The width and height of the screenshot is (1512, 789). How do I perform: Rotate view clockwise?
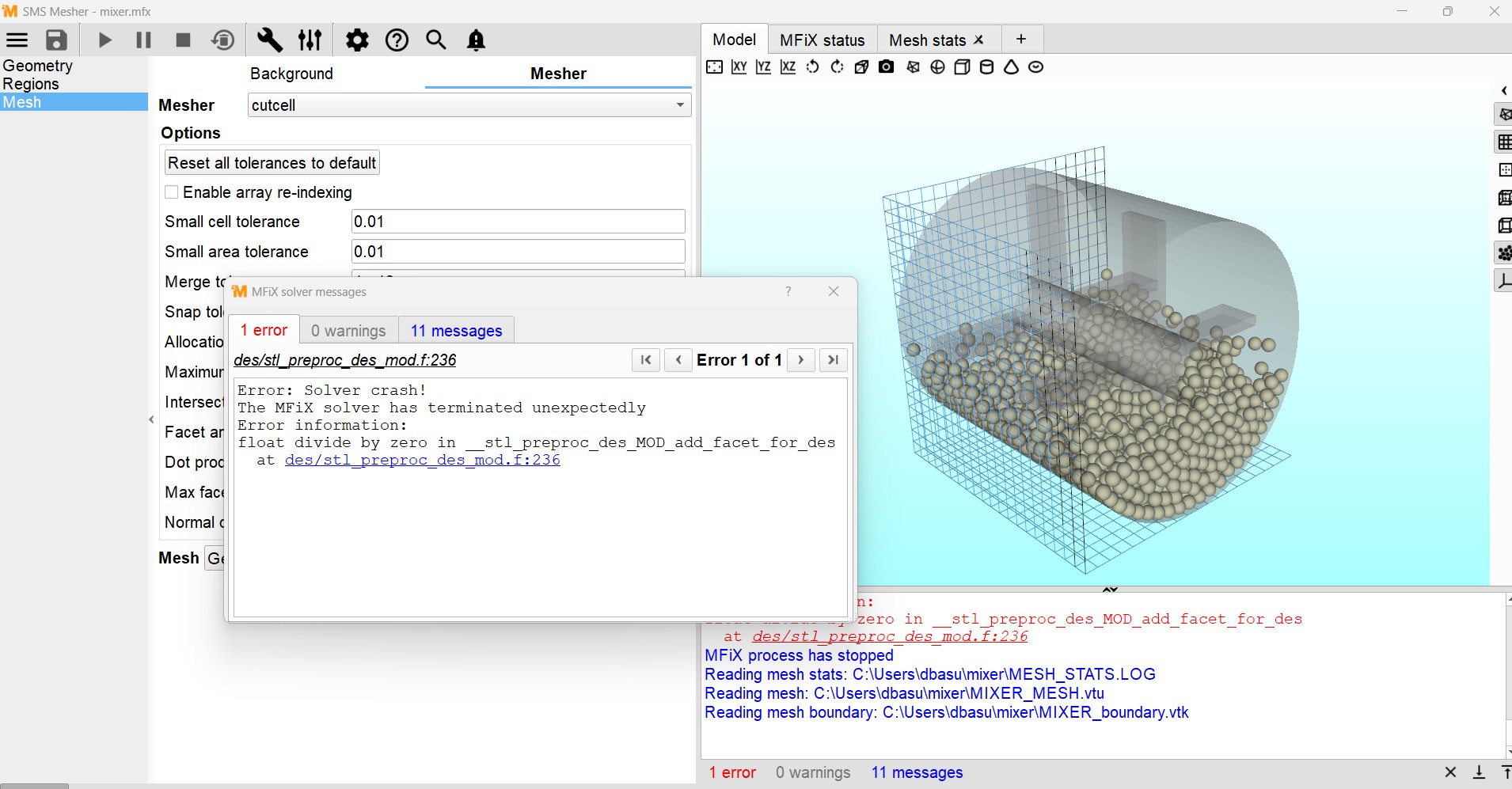(837, 67)
